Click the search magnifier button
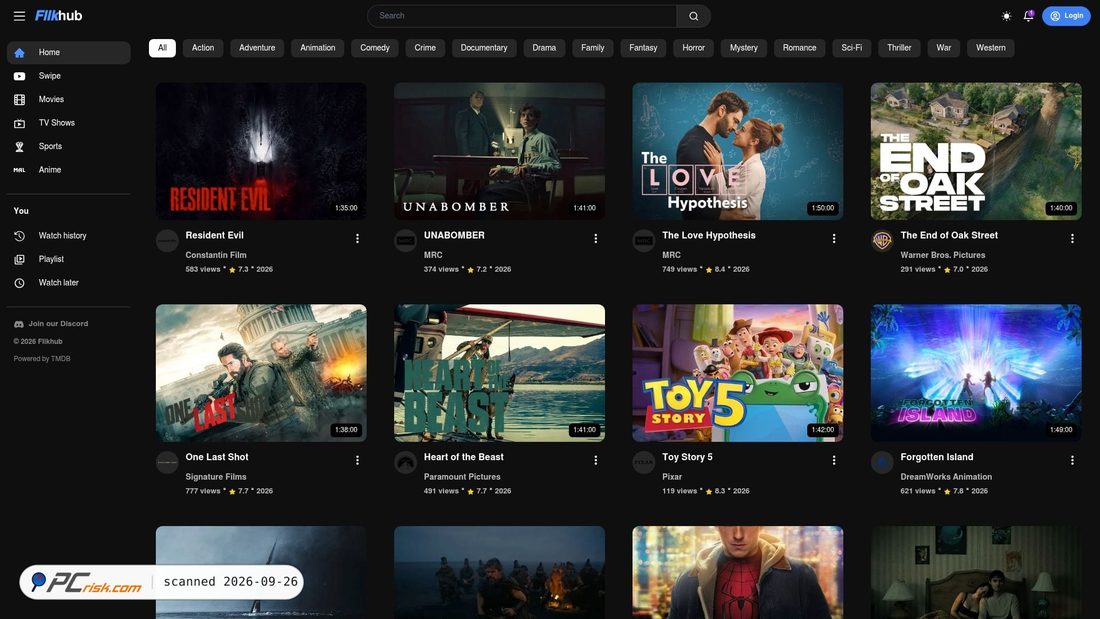This screenshot has height=619, width=1100. (693, 16)
